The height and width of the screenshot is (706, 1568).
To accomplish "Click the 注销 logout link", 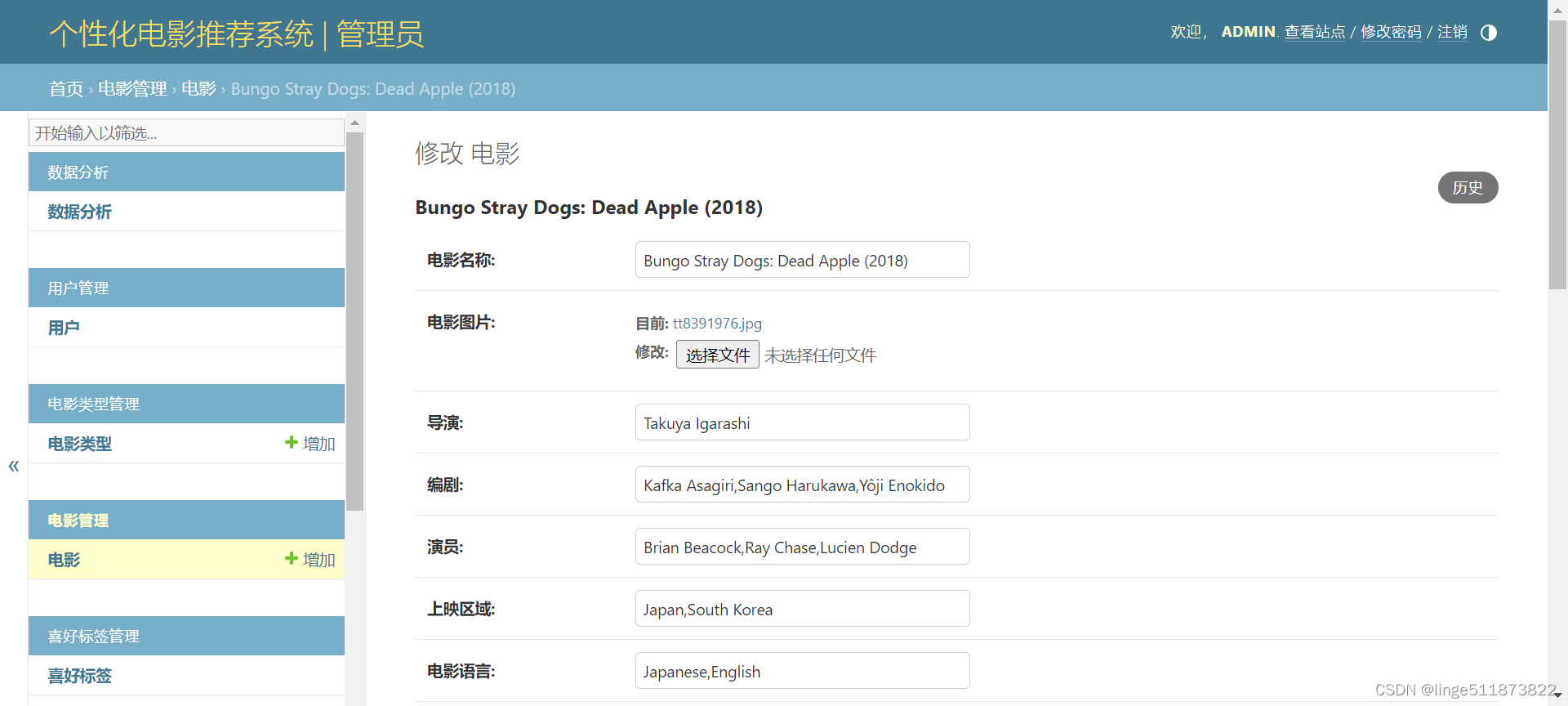I will point(1452,32).
